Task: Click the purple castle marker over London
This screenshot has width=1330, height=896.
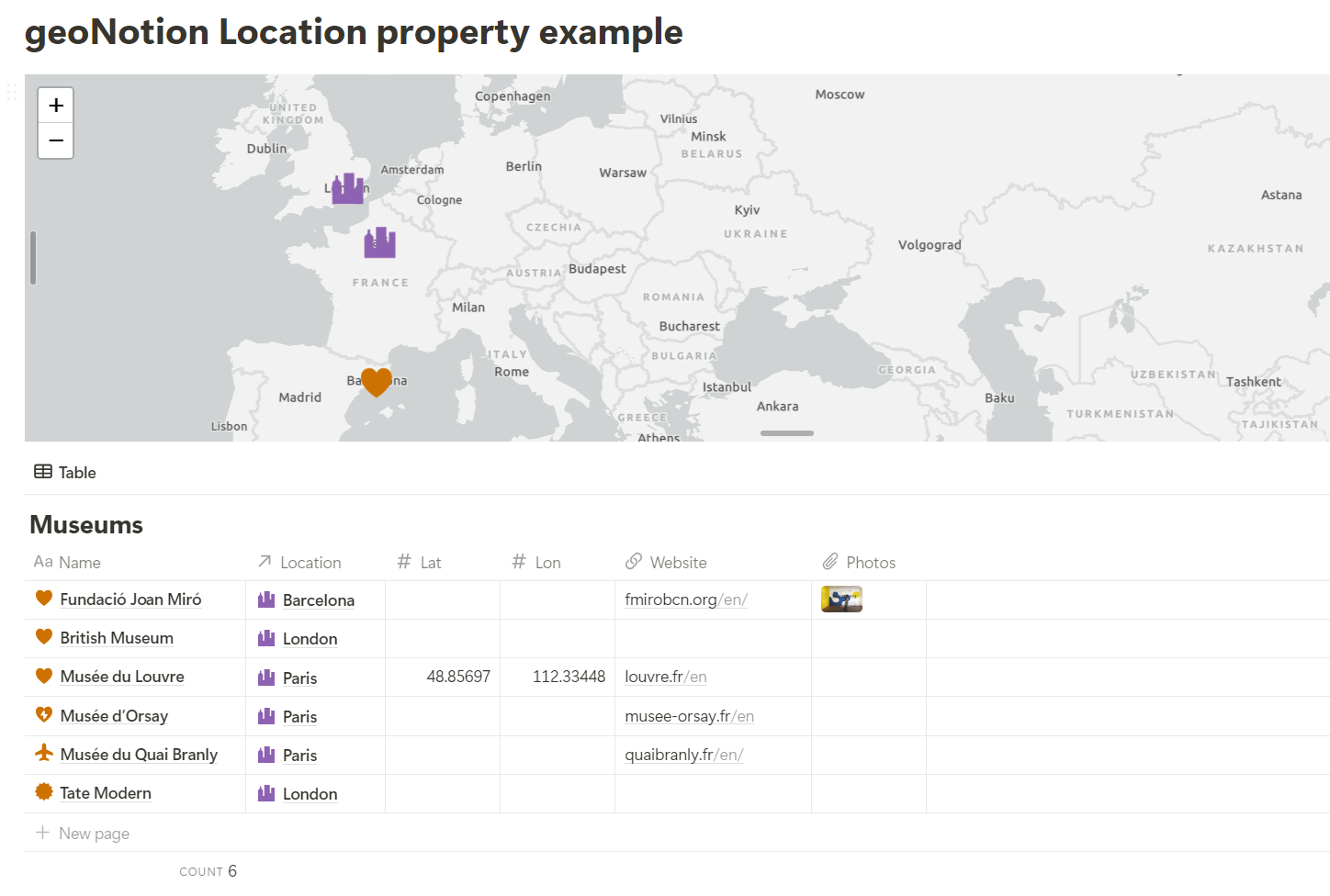Action: pyautogui.click(x=347, y=189)
